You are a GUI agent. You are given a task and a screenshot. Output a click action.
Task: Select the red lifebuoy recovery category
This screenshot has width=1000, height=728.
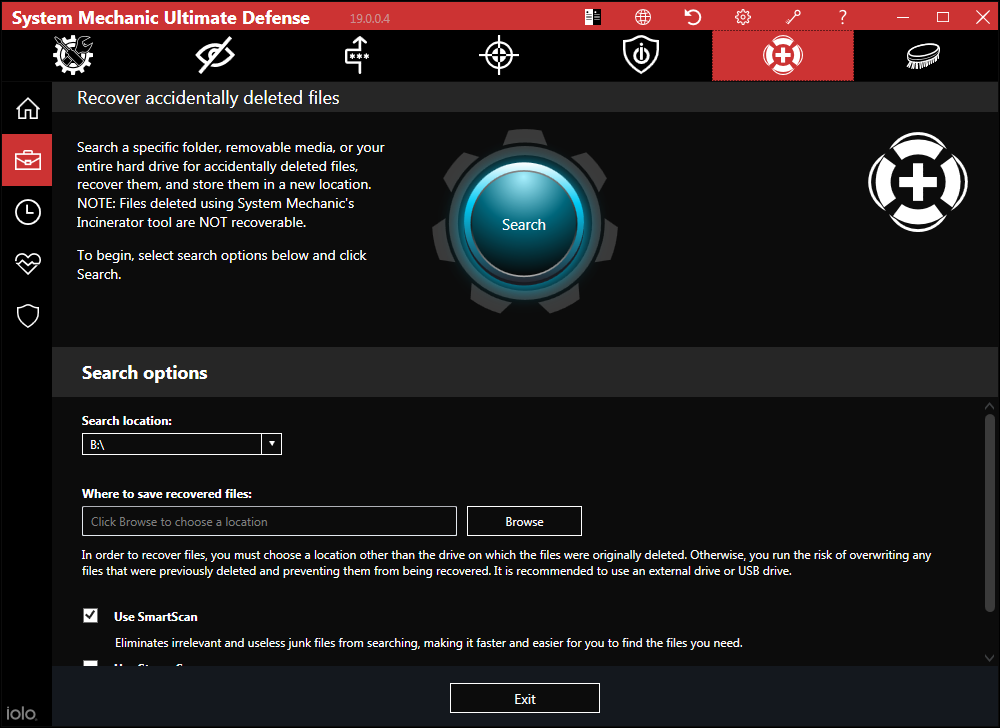(783, 55)
